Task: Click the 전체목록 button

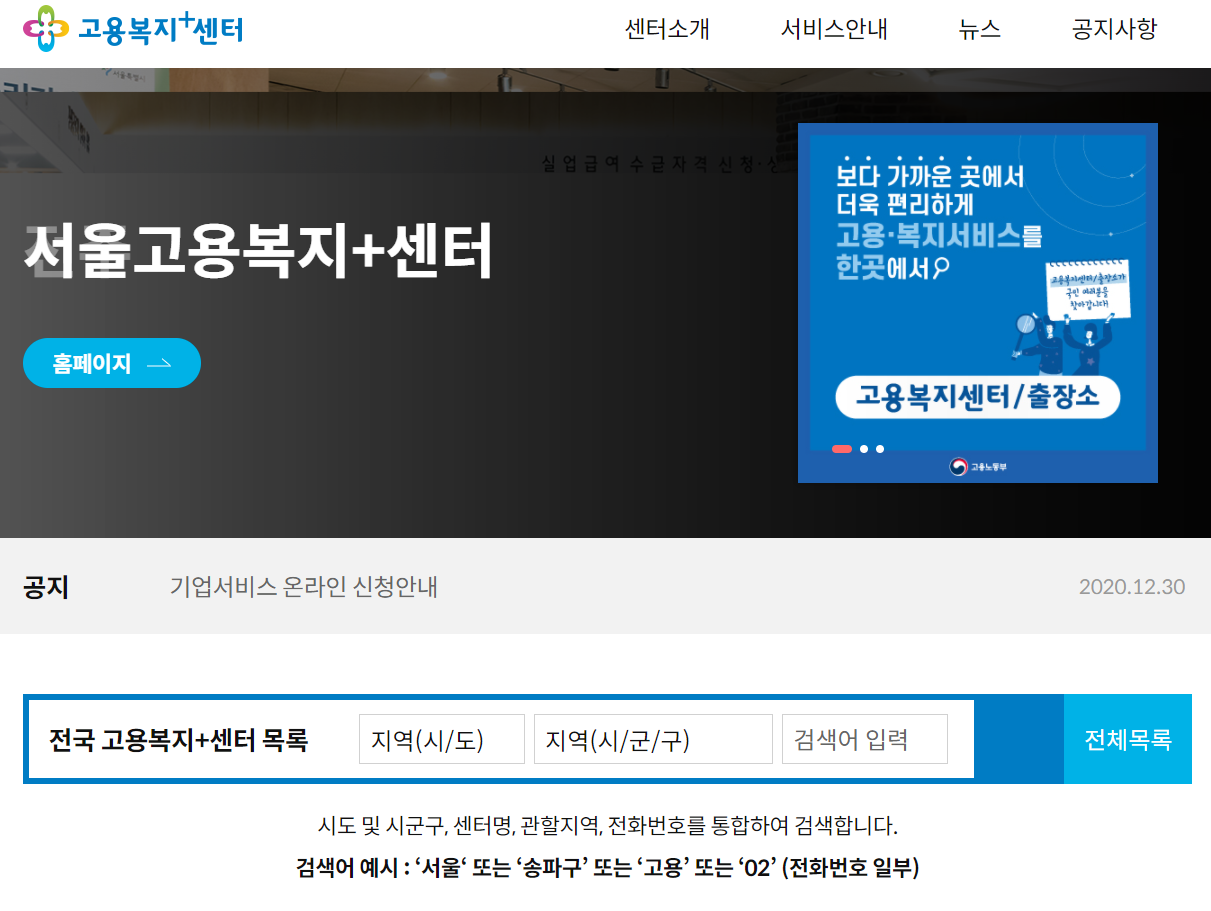Action: tap(1128, 739)
